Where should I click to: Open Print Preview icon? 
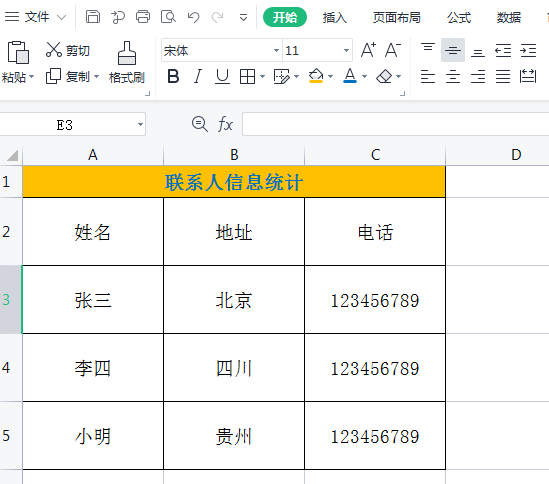point(168,16)
